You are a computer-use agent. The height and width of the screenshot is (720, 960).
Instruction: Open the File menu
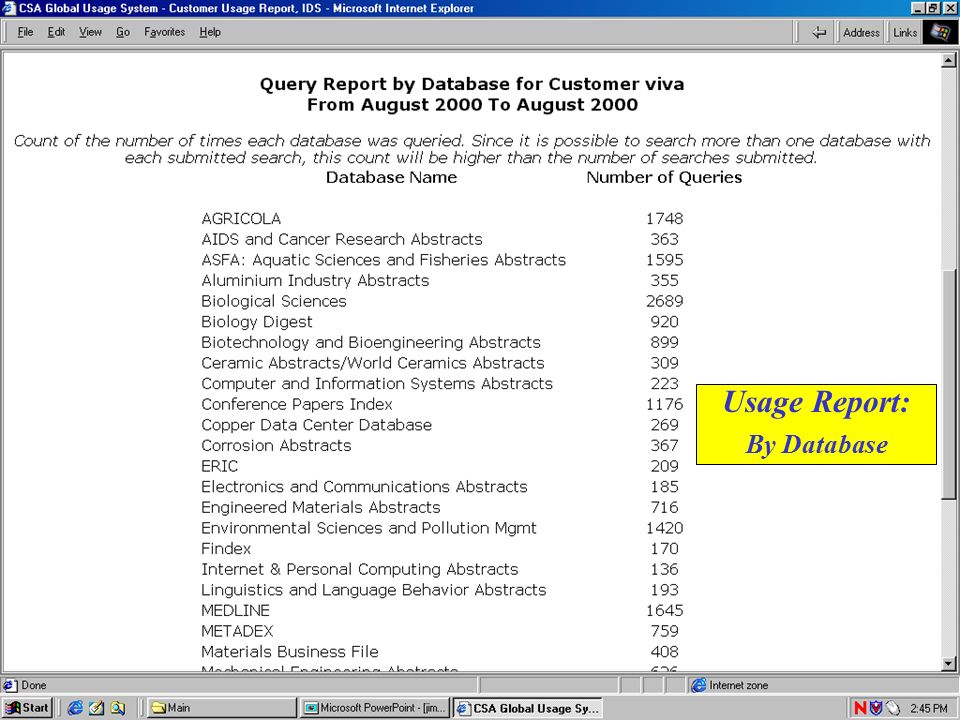(x=25, y=32)
